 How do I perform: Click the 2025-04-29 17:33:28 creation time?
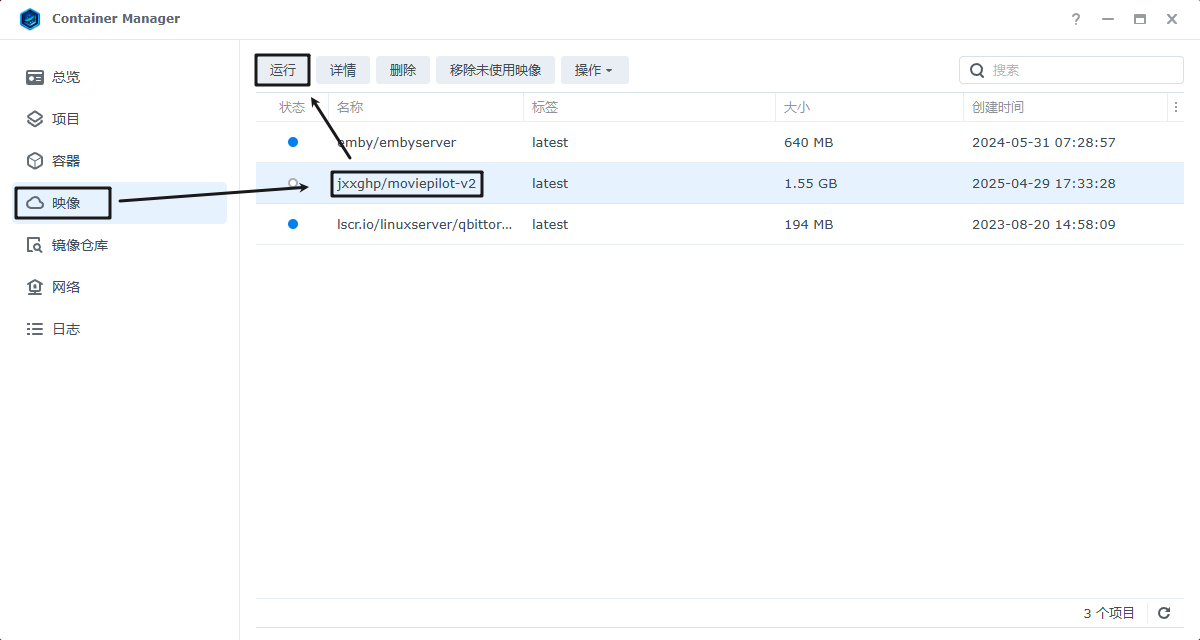1044,183
